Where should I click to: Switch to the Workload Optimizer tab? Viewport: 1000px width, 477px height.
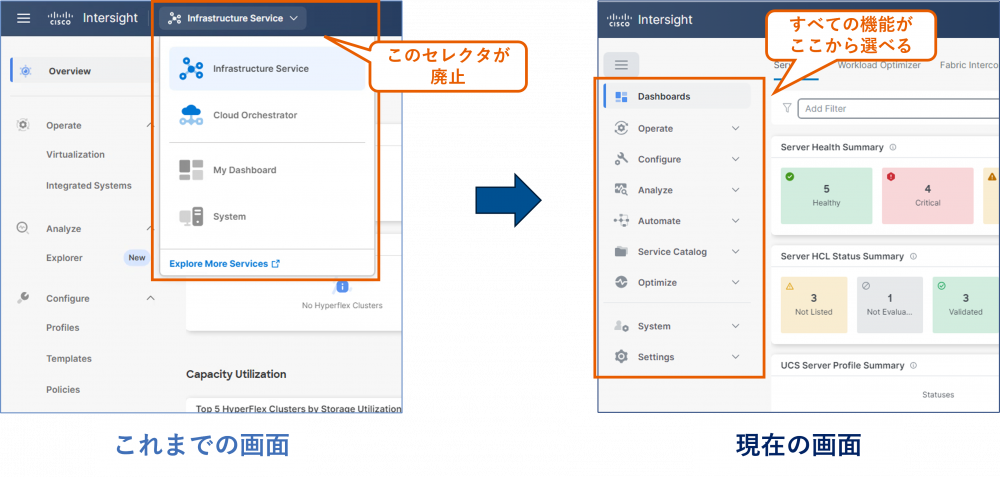pos(879,65)
